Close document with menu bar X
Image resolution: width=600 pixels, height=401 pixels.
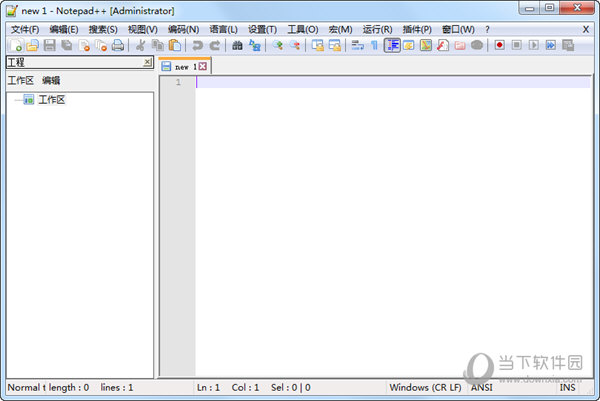(x=586, y=29)
